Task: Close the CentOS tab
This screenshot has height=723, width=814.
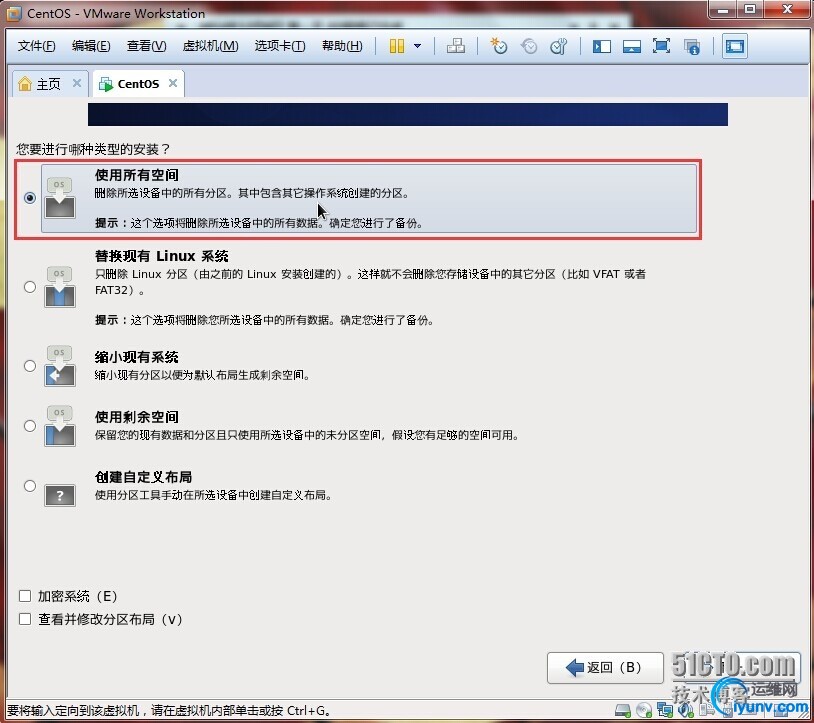Action: coord(173,83)
